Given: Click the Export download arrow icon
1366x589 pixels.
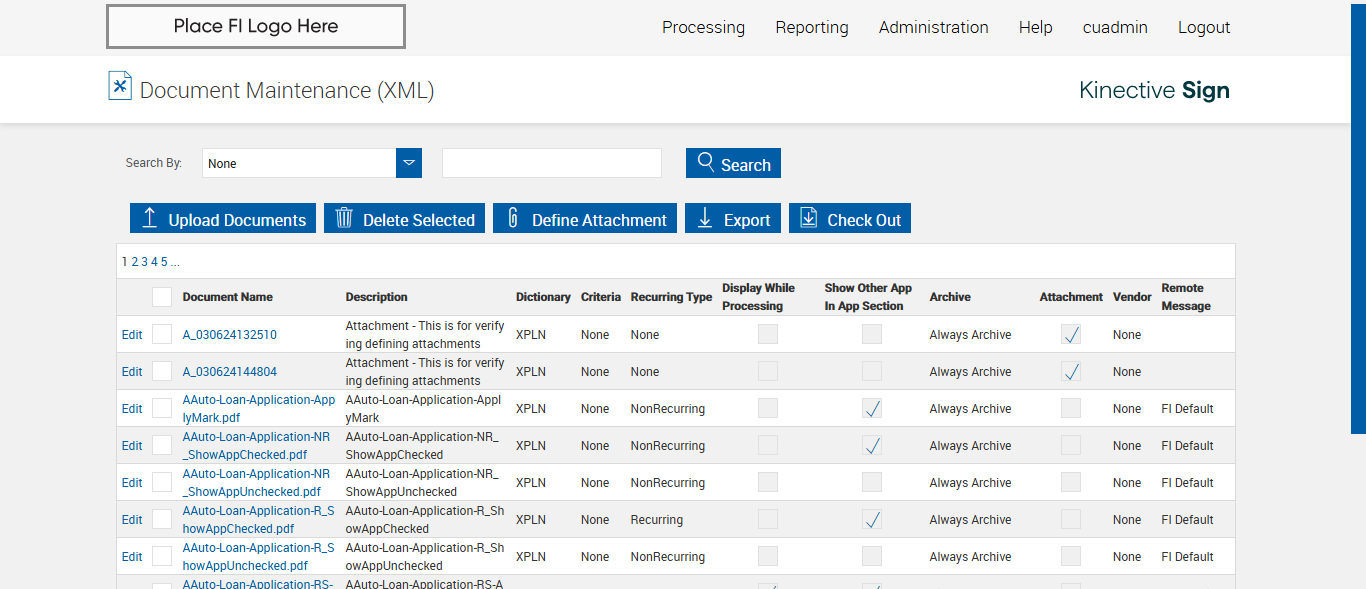Looking at the screenshot, I should tap(705, 218).
